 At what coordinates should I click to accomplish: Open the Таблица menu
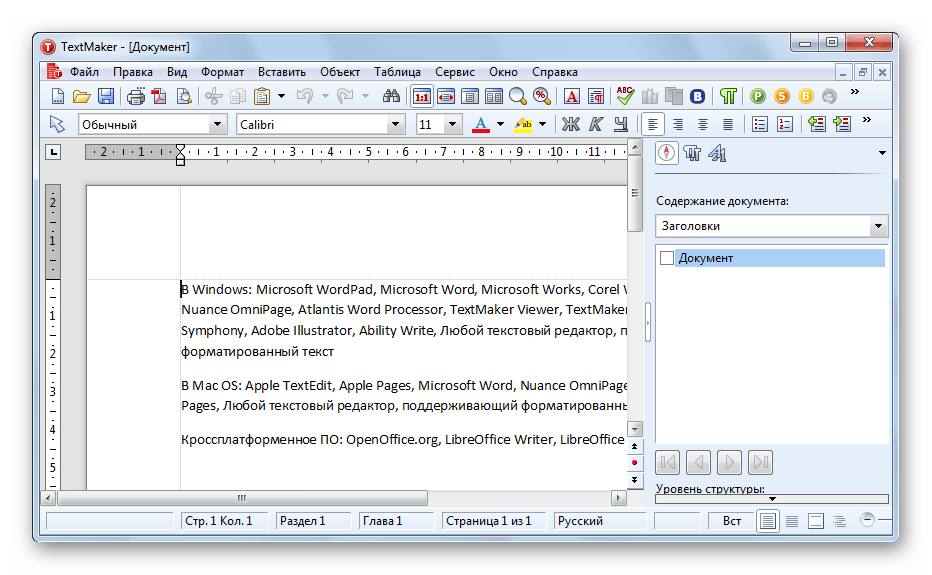pos(397,72)
